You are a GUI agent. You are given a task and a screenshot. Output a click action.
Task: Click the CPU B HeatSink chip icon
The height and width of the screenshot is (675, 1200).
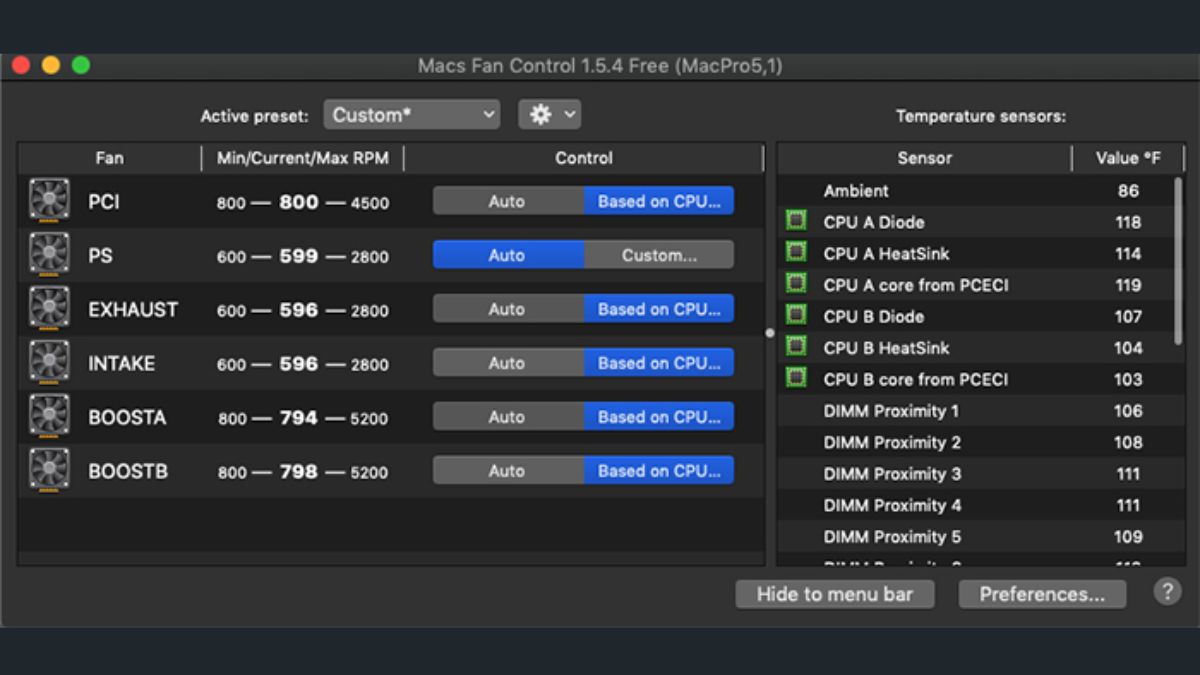(796, 346)
